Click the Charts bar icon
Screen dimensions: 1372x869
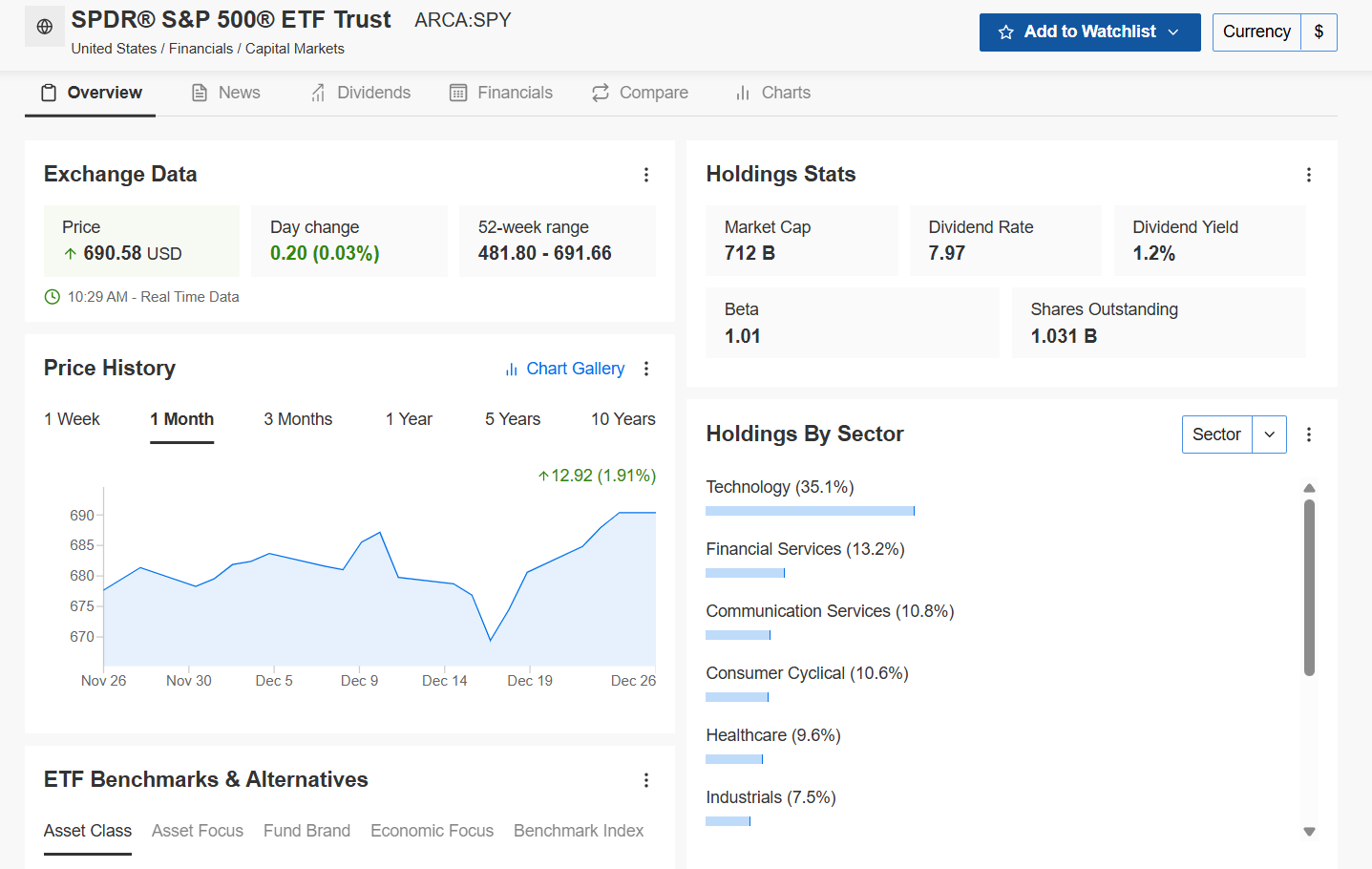click(743, 93)
